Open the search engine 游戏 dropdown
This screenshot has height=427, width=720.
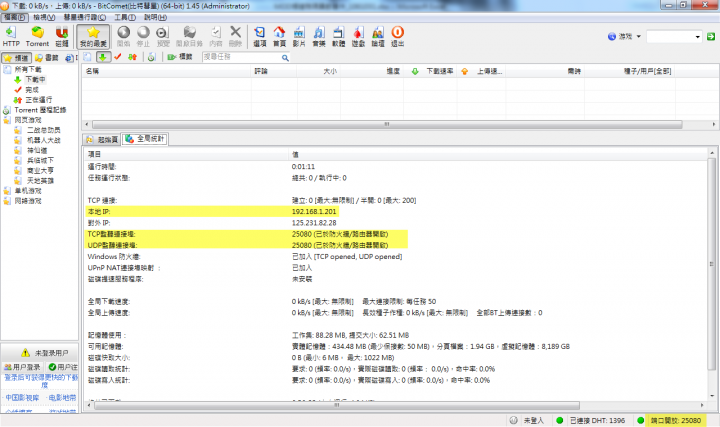pos(624,36)
